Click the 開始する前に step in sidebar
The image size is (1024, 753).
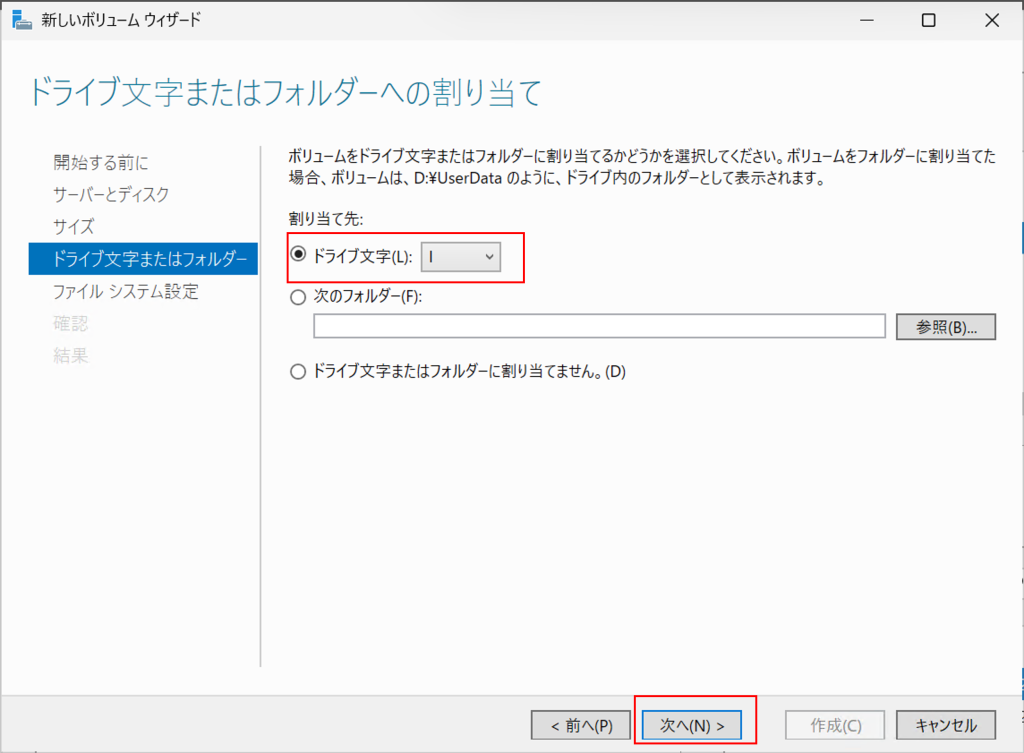pyautogui.click(x=101, y=162)
